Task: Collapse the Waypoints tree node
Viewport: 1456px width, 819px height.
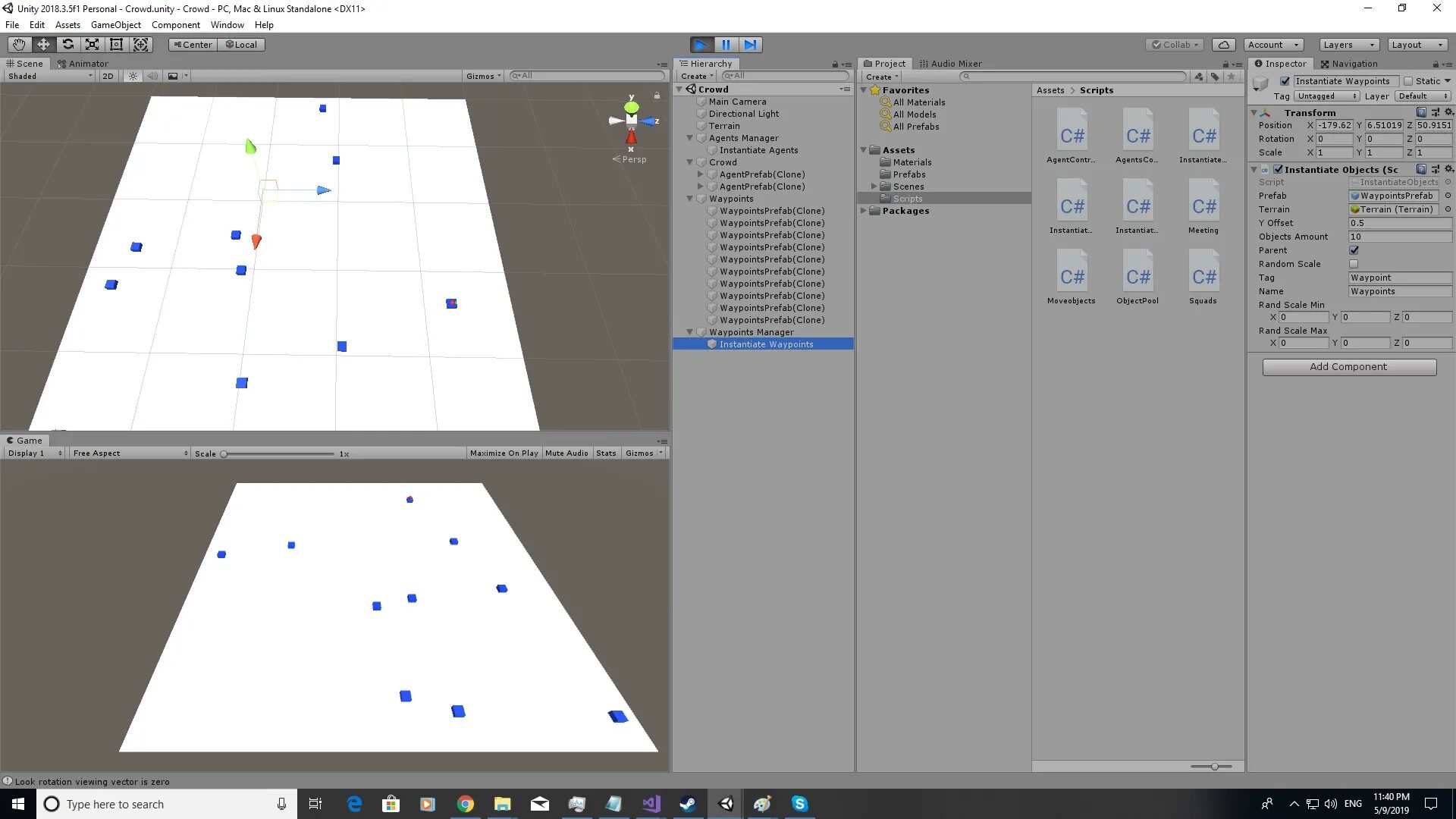Action: [690, 199]
